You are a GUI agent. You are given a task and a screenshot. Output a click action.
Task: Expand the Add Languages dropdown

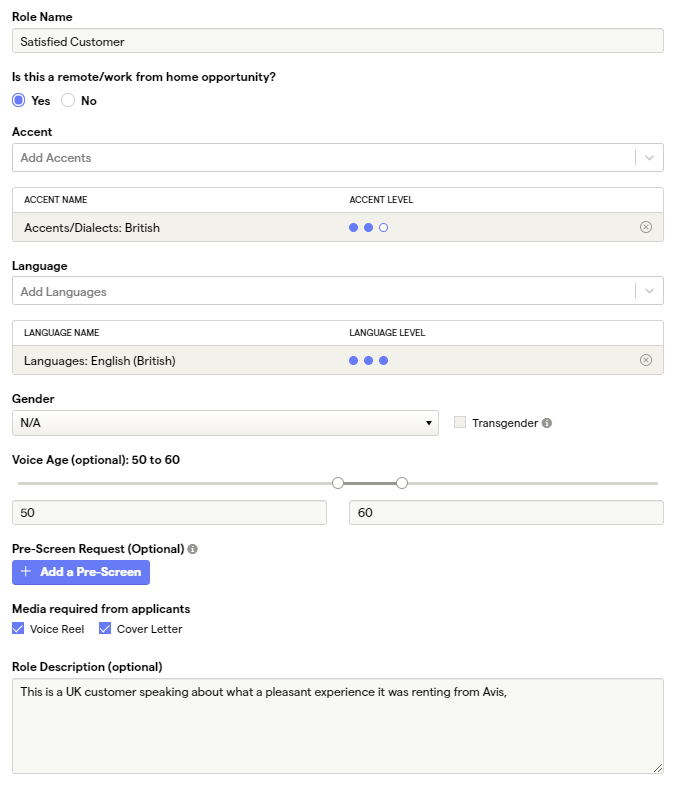(x=649, y=291)
